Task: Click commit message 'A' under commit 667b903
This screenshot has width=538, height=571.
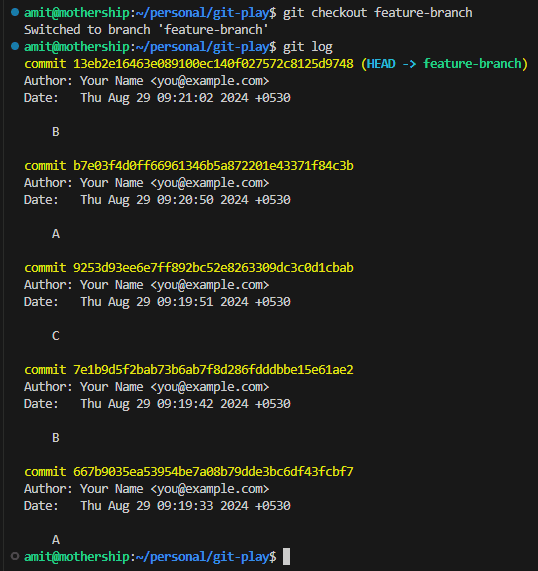Action: pos(56,540)
